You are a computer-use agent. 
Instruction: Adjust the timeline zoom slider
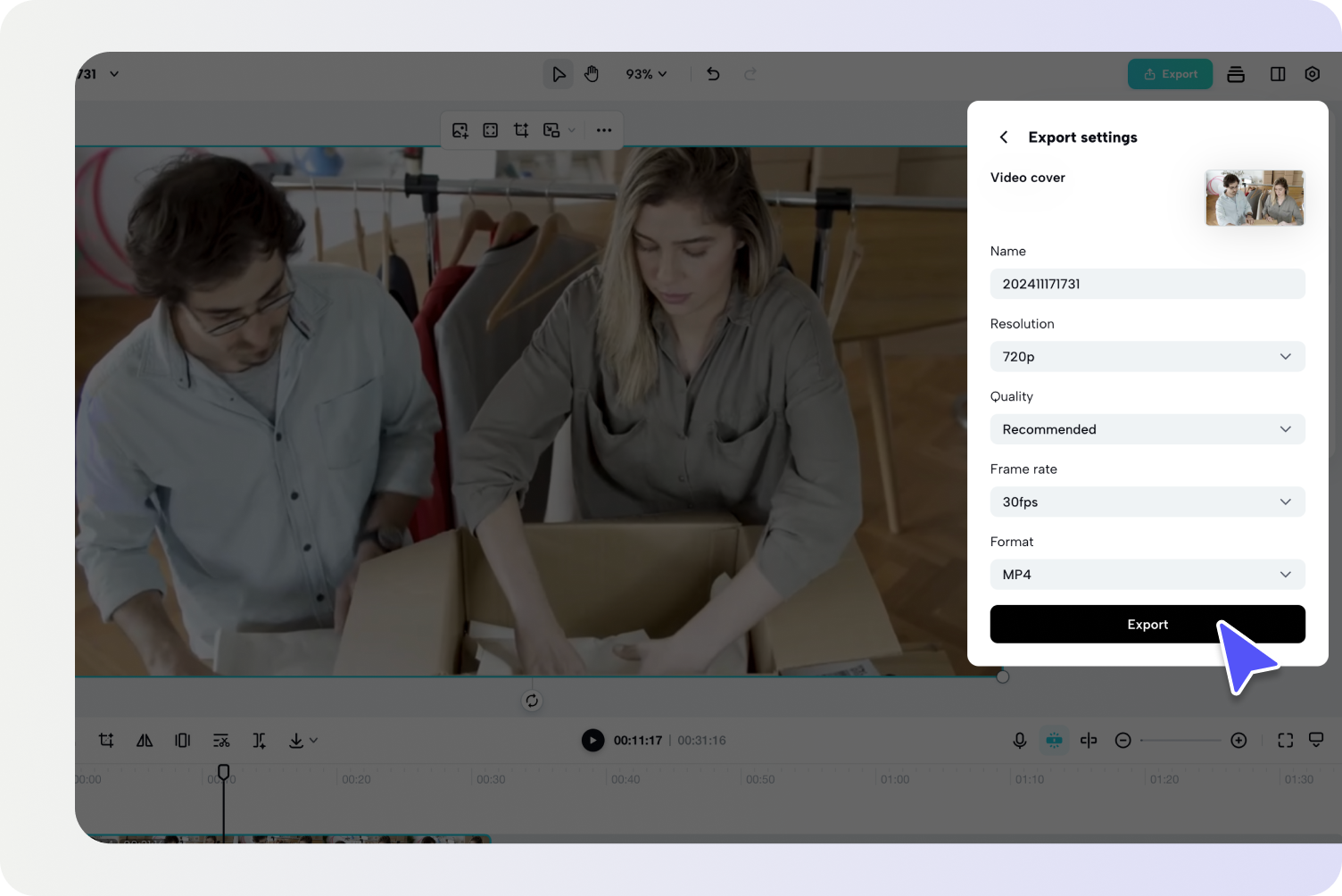tap(1180, 740)
